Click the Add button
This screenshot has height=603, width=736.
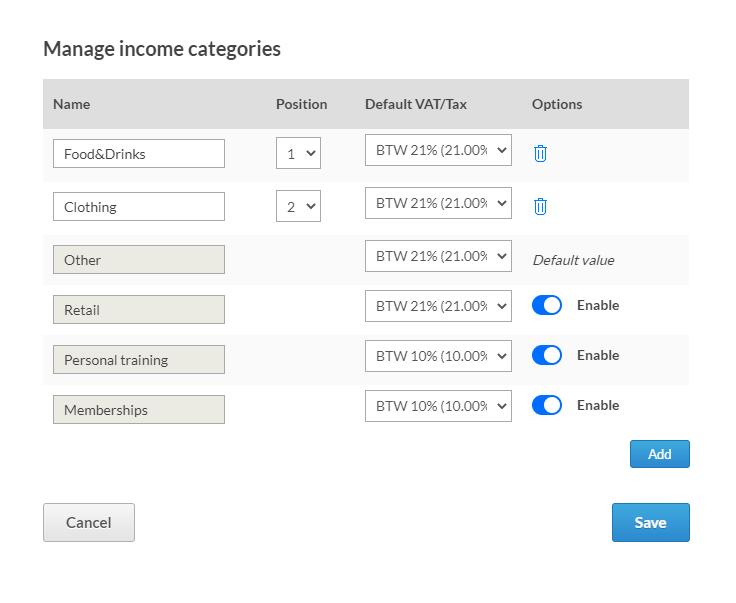(659, 454)
